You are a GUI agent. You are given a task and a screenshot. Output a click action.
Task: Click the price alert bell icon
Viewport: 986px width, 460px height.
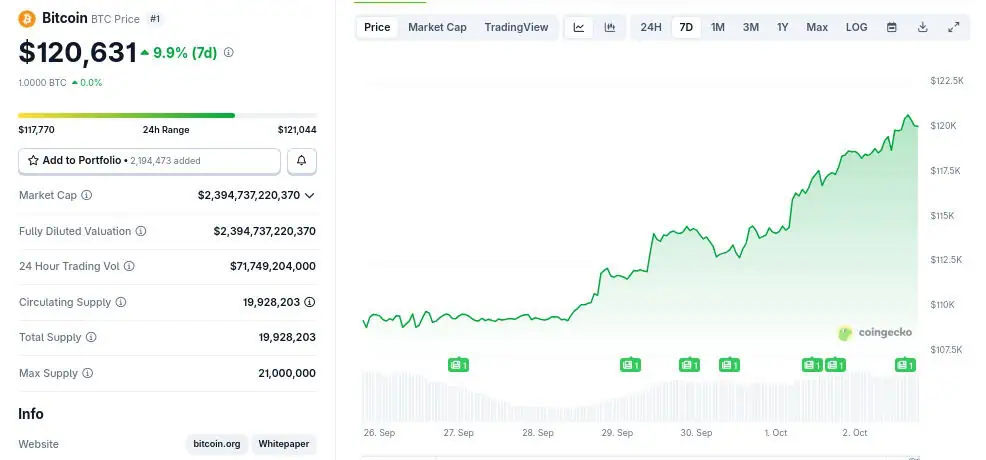(302, 160)
